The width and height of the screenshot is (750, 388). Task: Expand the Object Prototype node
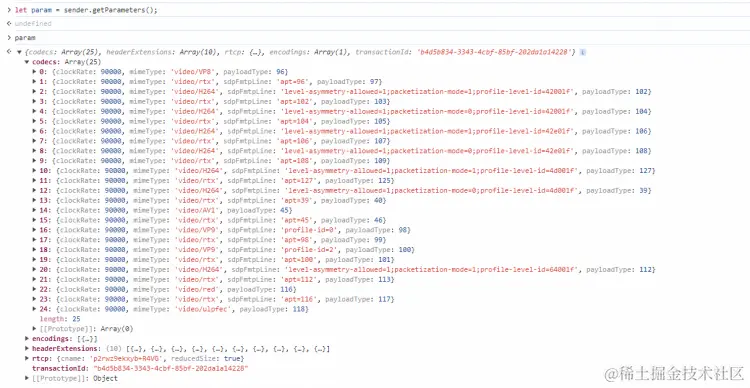(27, 378)
